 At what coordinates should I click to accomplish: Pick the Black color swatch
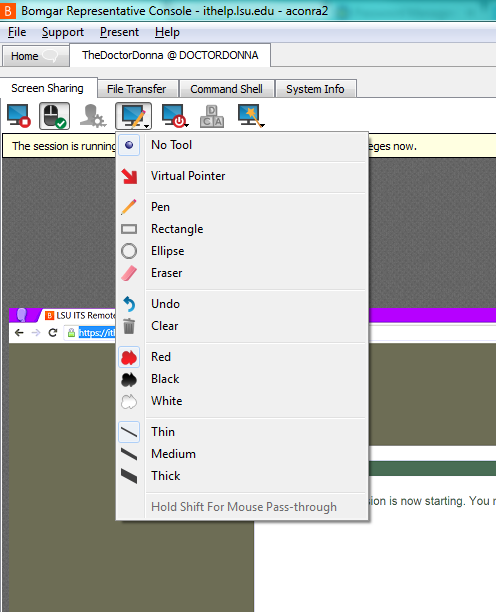tap(129, 379)
